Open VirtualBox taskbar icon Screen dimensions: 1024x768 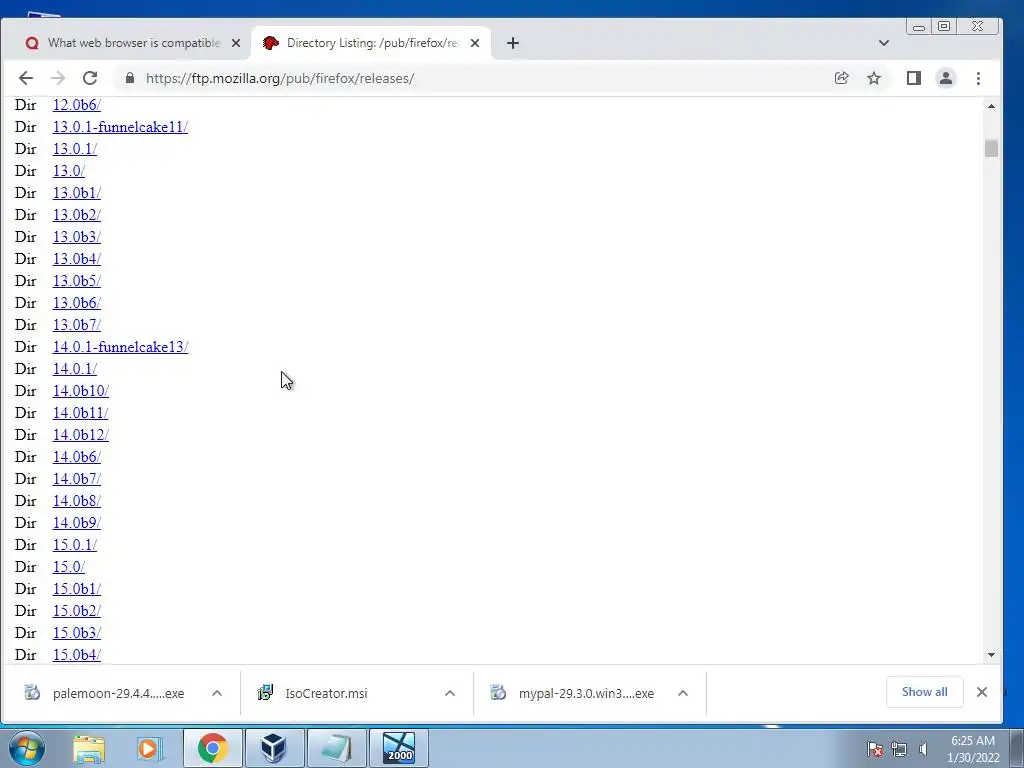tap(274, 748)
